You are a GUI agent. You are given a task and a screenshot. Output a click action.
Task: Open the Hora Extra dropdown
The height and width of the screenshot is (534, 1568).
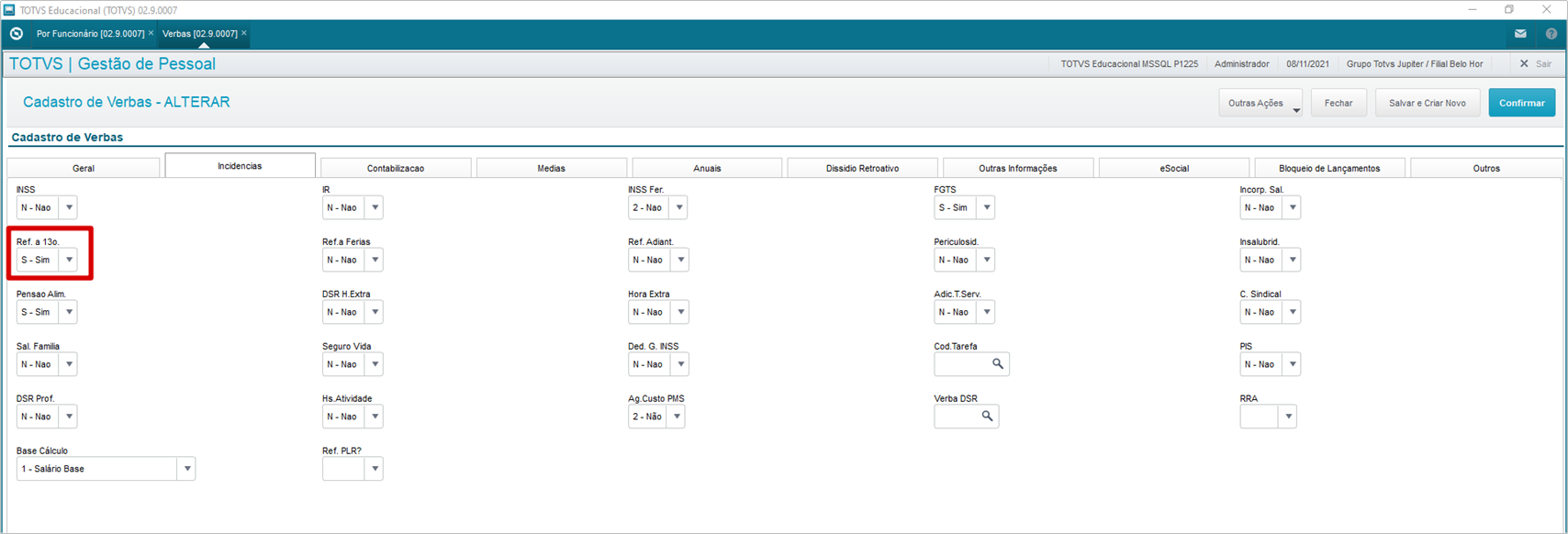coord(658,312)
